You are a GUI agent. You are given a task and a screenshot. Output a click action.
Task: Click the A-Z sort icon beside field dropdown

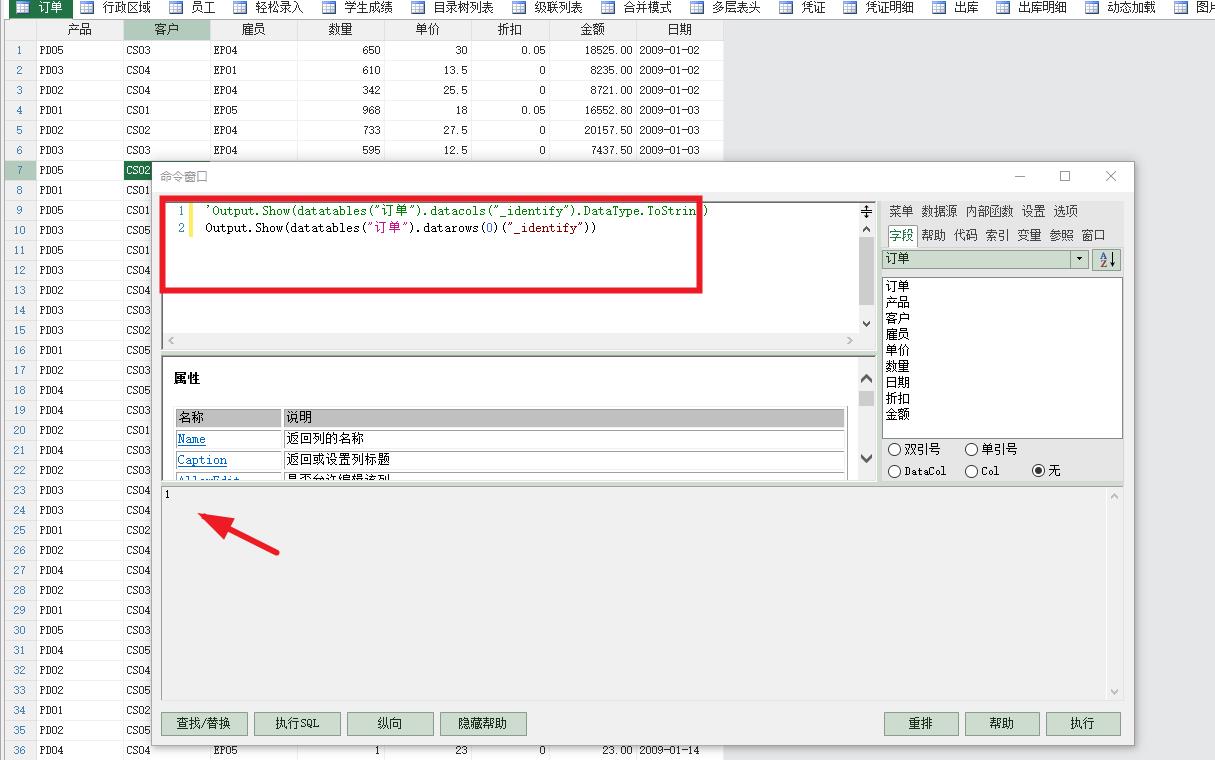coord(1107,259)
